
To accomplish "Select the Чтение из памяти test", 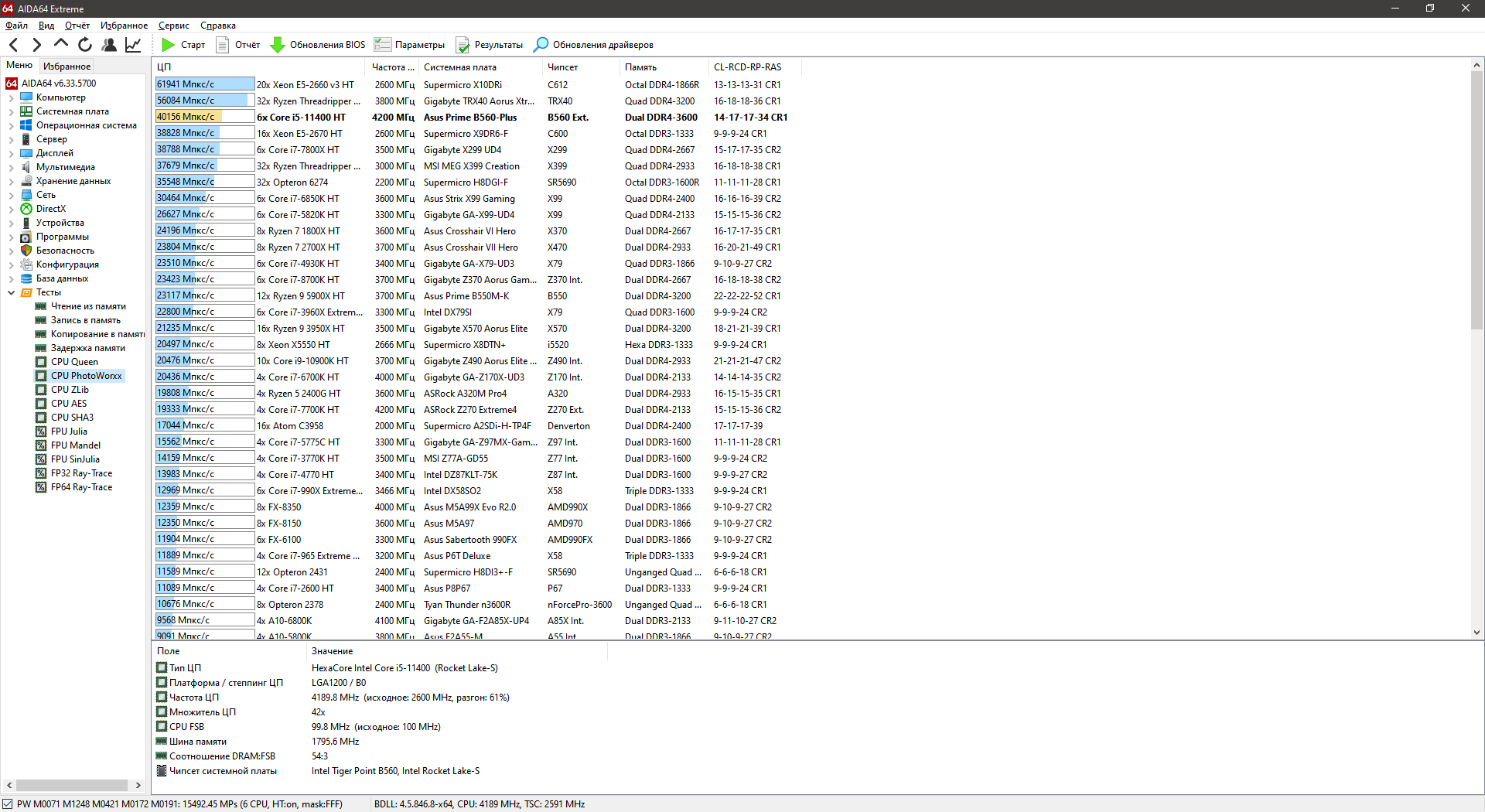I will pos(88,306).
